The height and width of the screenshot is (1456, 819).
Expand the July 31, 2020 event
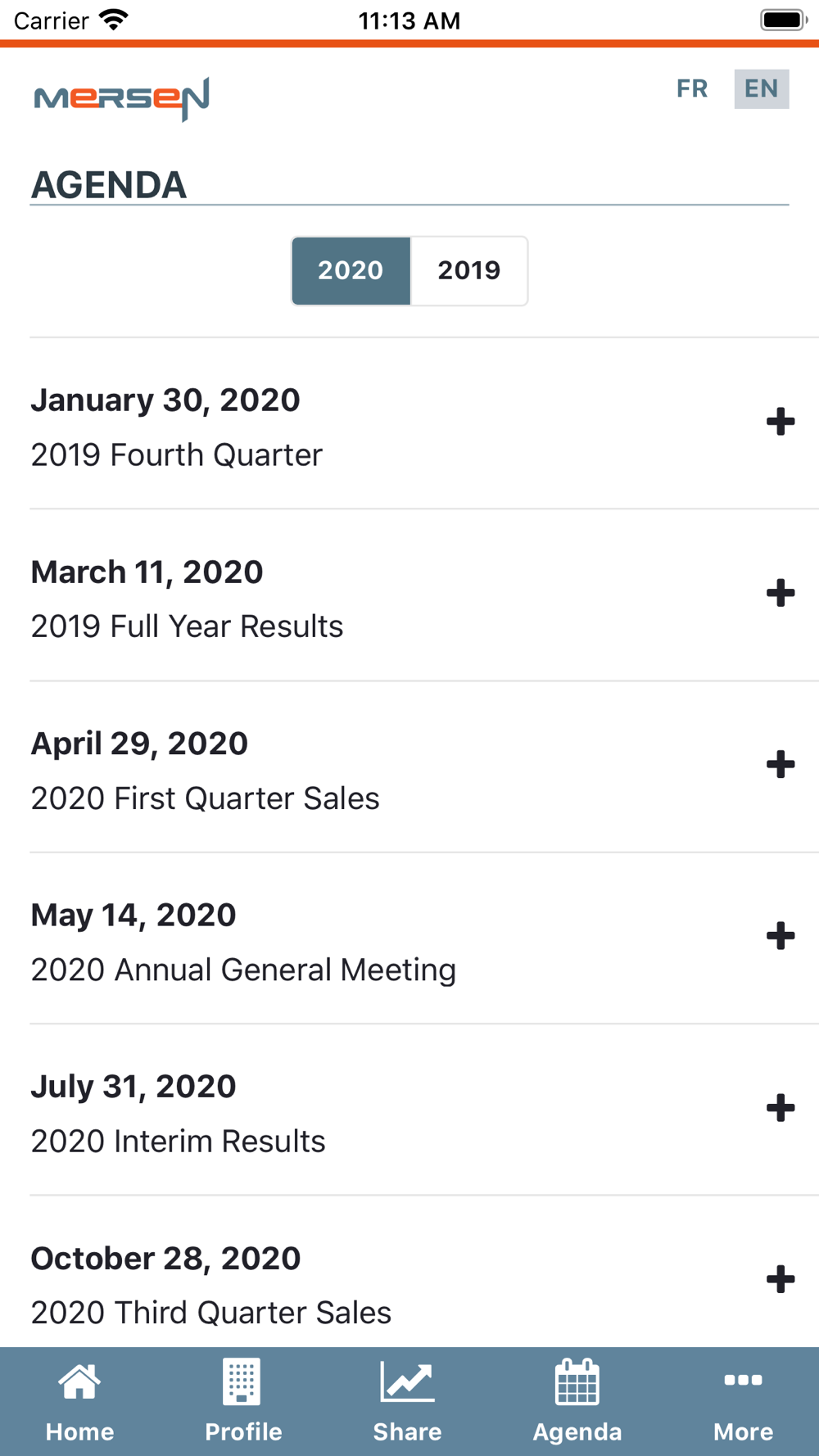pyautogui.click(x=781, y=1108)
